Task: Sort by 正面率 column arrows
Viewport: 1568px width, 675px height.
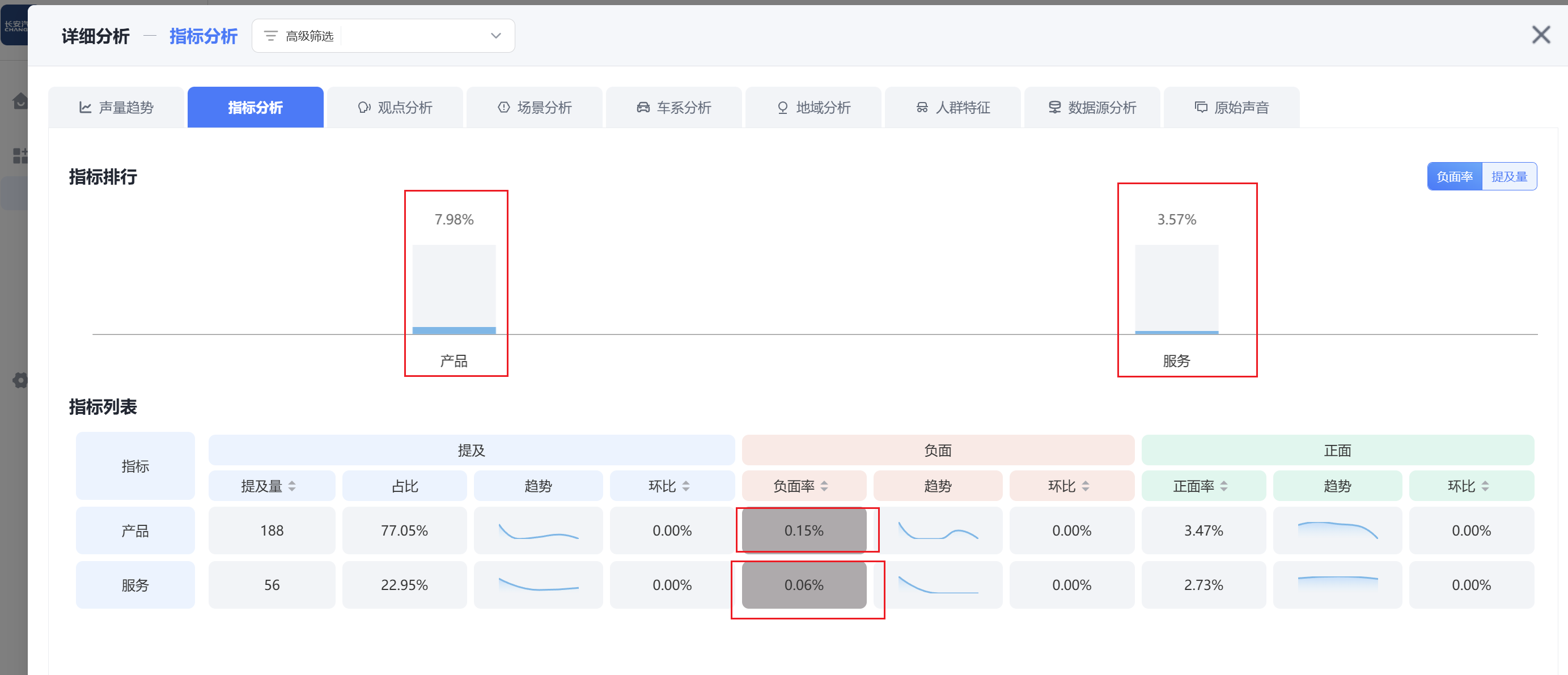Action: click(1223, 486)
